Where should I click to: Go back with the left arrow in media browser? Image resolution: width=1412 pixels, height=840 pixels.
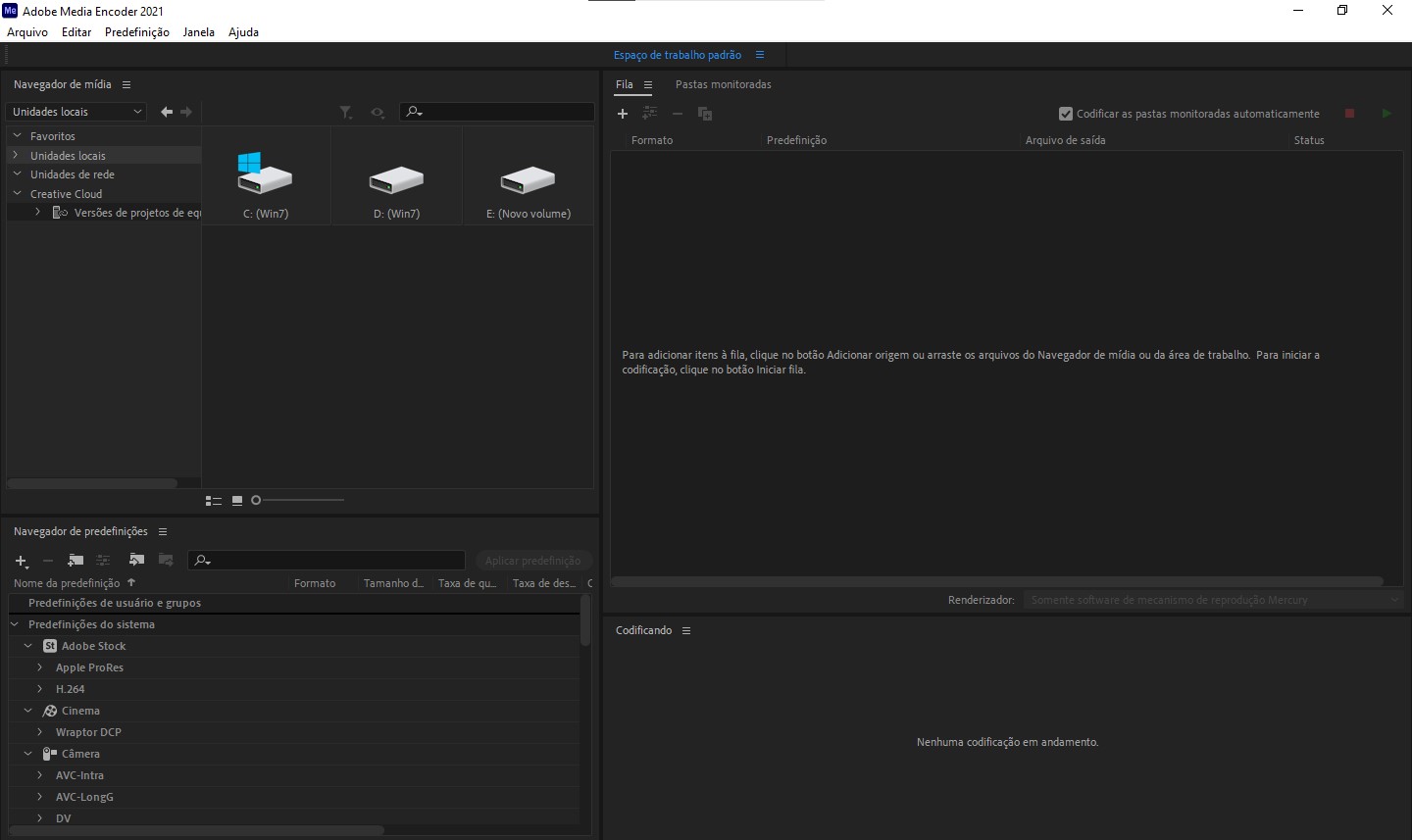click(167, 112)
